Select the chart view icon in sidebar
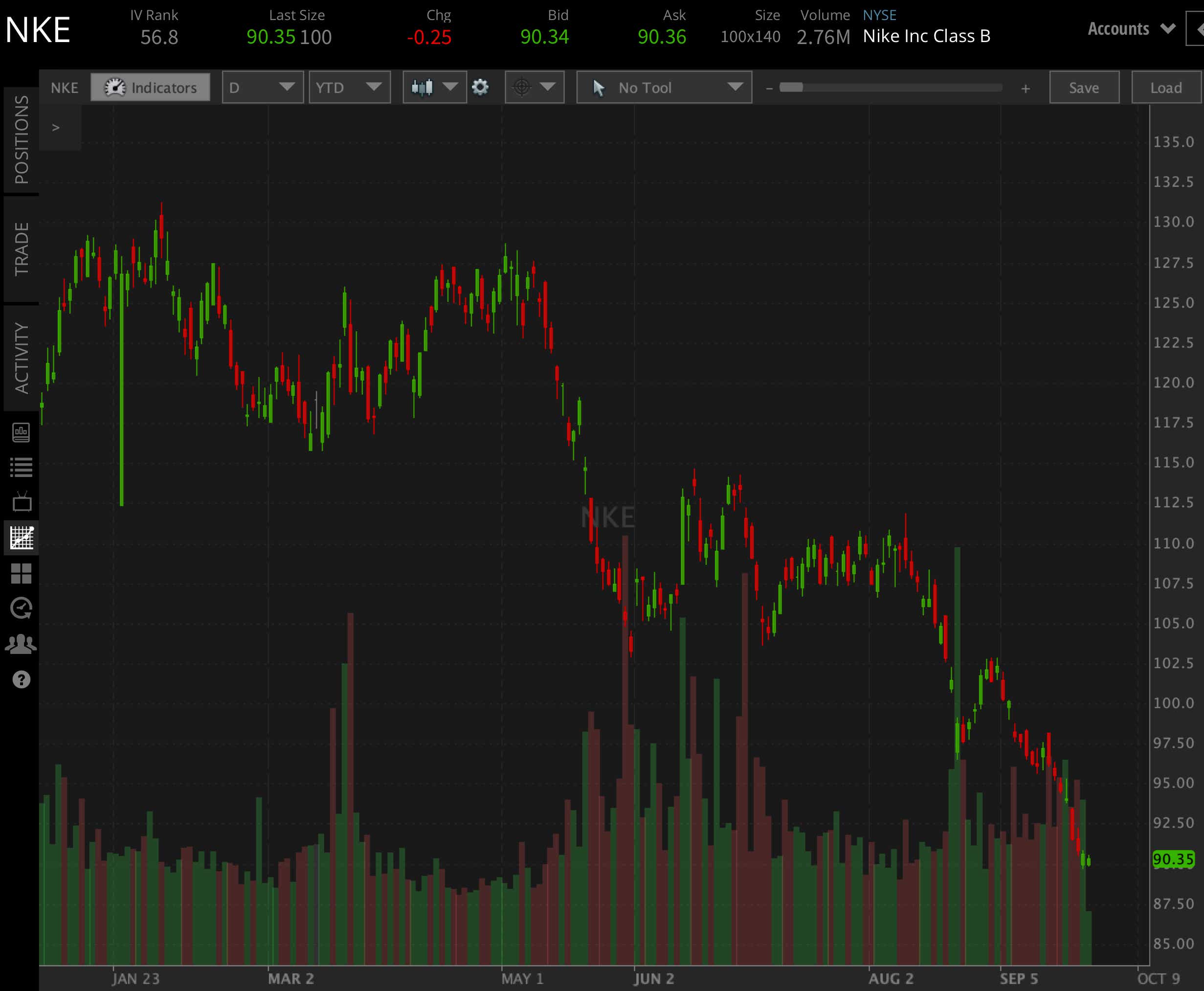1204x991 pixels. pos(22,538)
